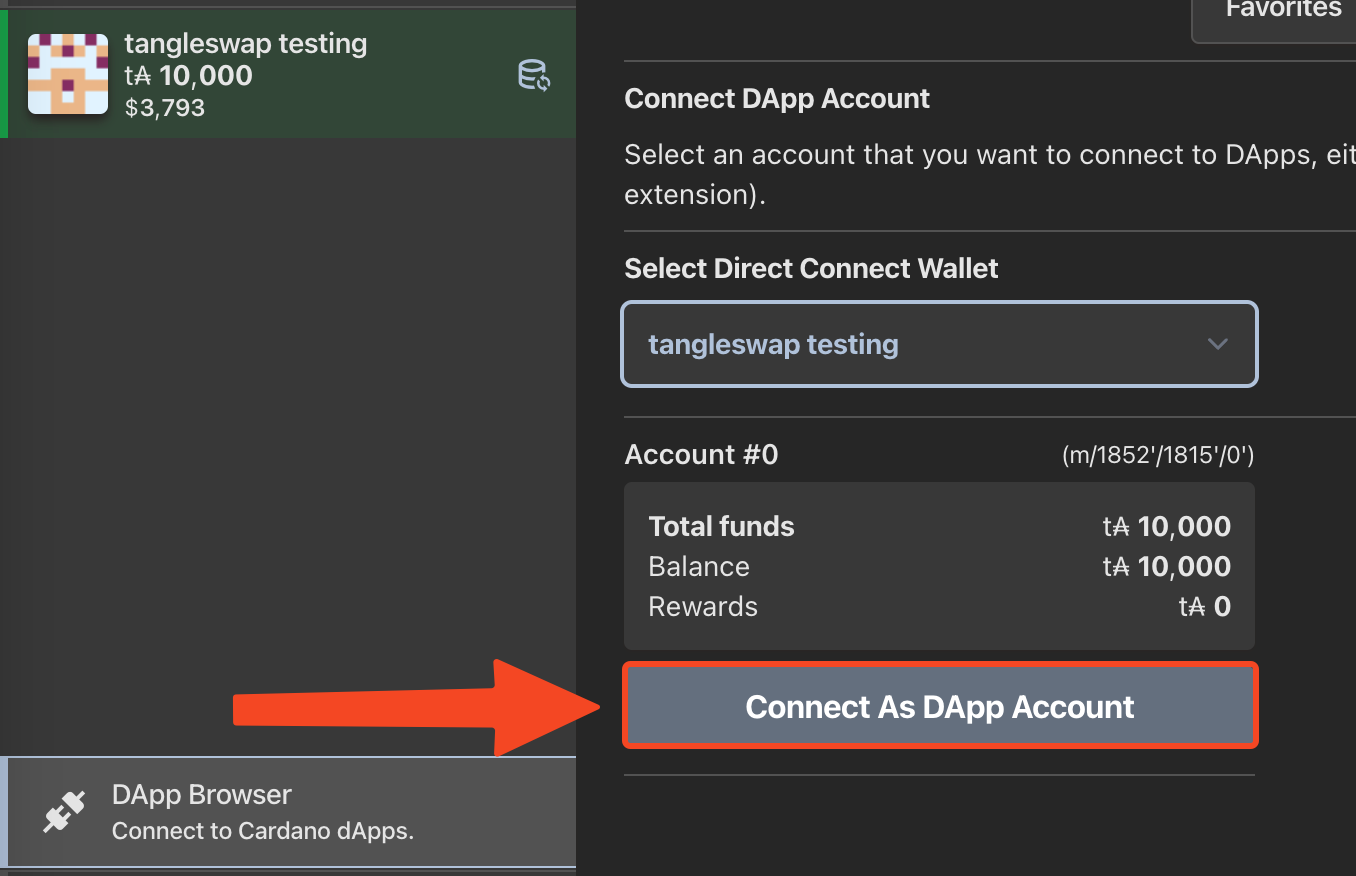The width and height of the screenshot is (1356, 876).
Task: Click the 'Connect to Cardano dApps.' subtitle
Action: pos(263,831)
